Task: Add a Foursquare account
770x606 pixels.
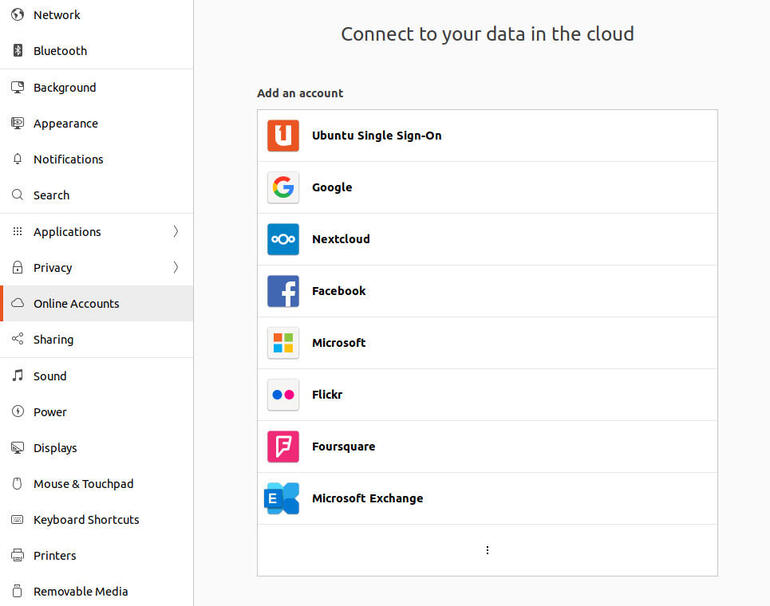Action: coord(487,446)
